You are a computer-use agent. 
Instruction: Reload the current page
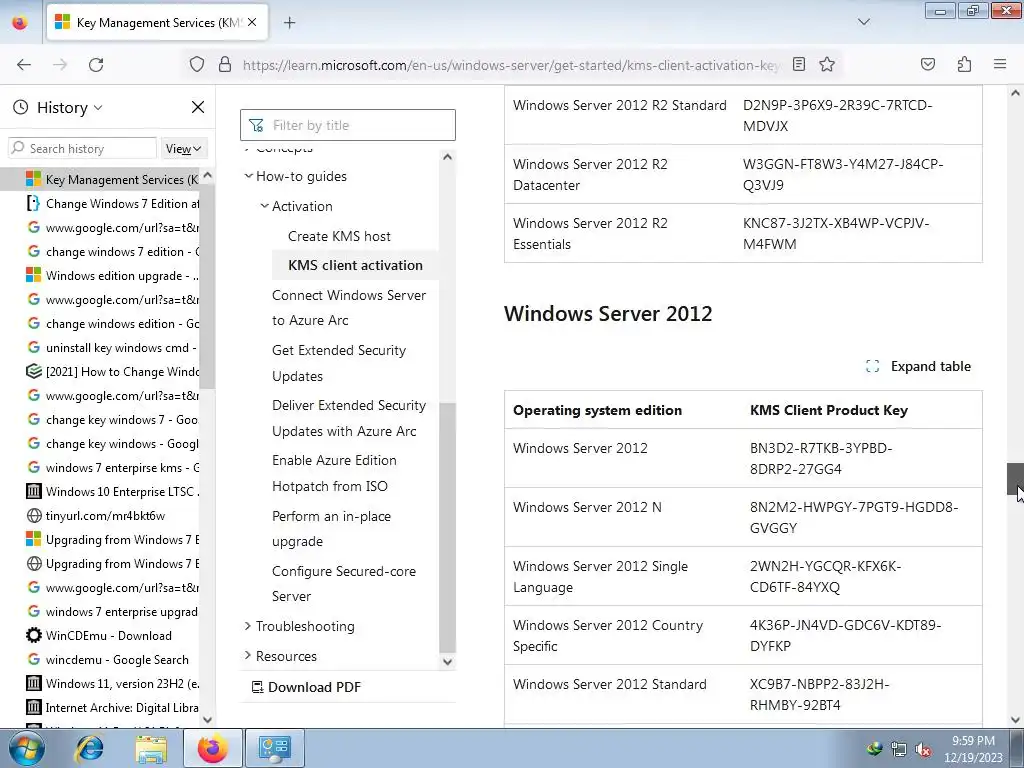[96, 65]
